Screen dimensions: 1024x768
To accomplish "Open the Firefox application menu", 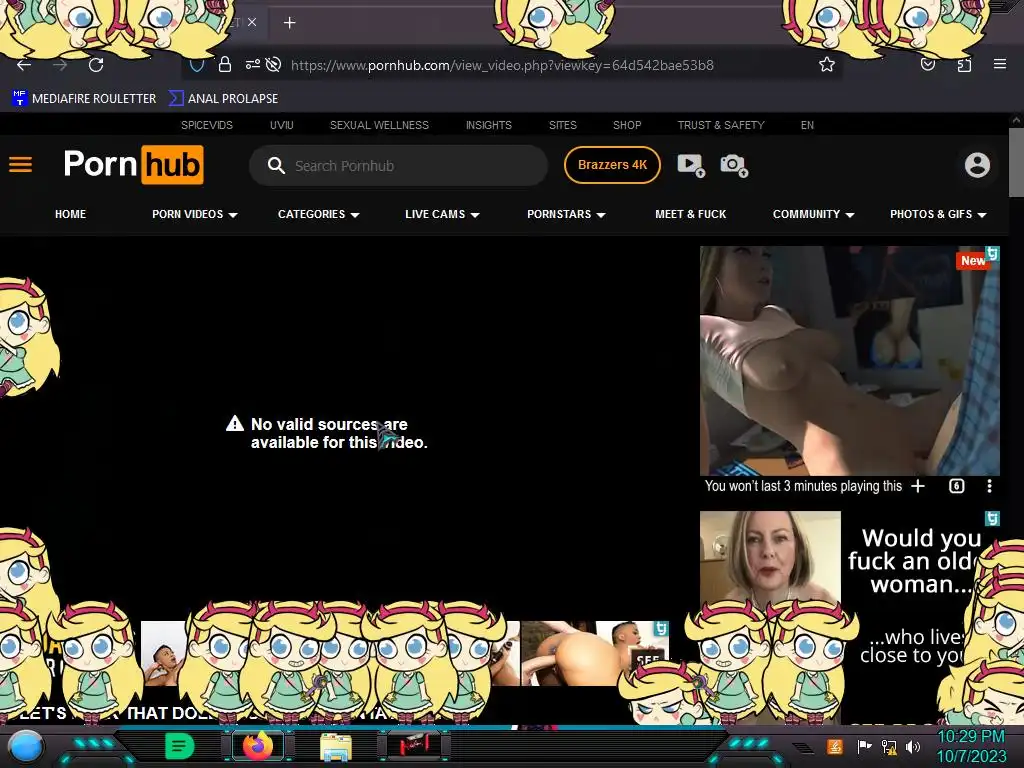I will 1000,64.
